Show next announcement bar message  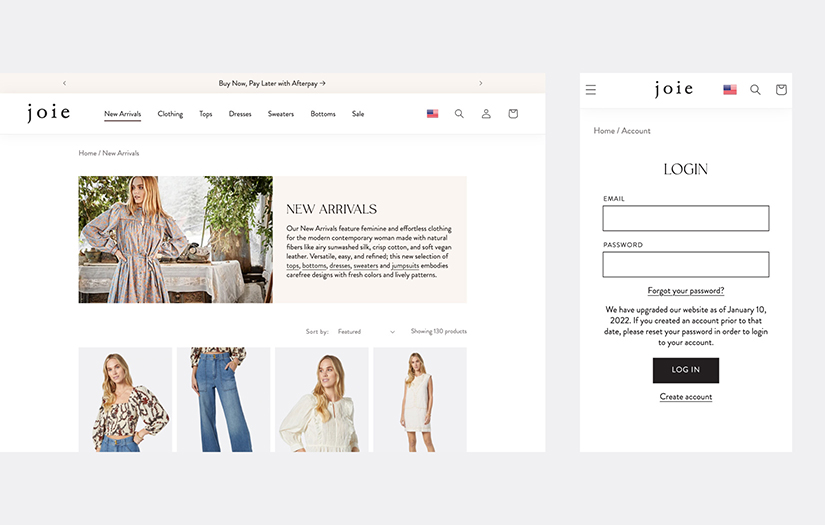[x=480, y=83]
